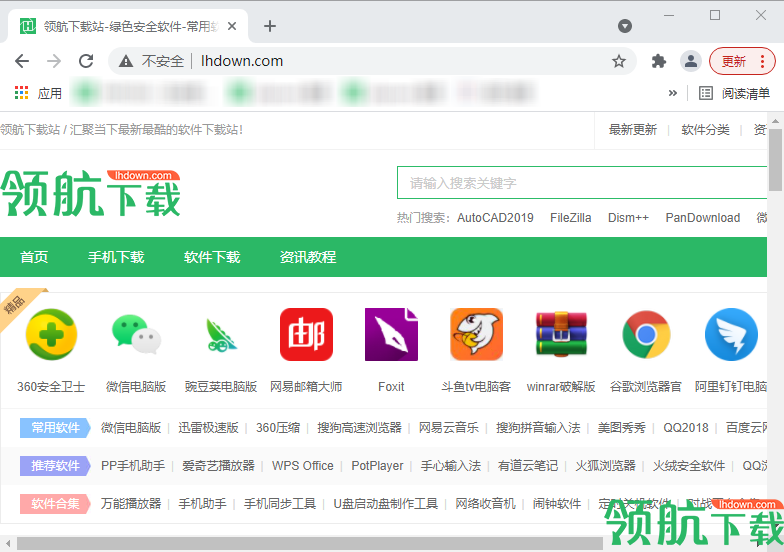Open the 有道云笔记 link
This screenshot has width=784, height=552.
pos(528,466)
